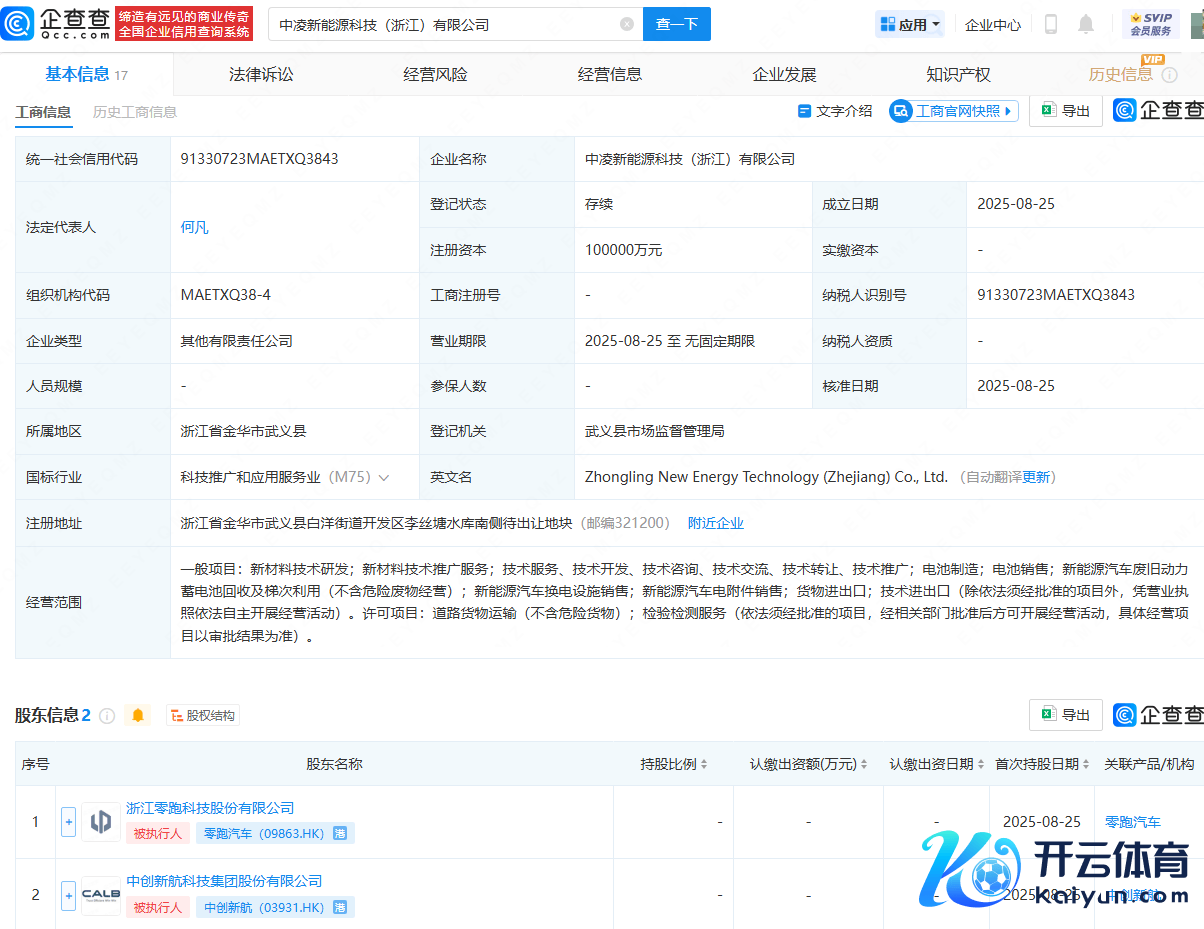This screenshot has width=1204, height=929.
Task: Click the mobile phone icon in header
Action: (1051, 24)
